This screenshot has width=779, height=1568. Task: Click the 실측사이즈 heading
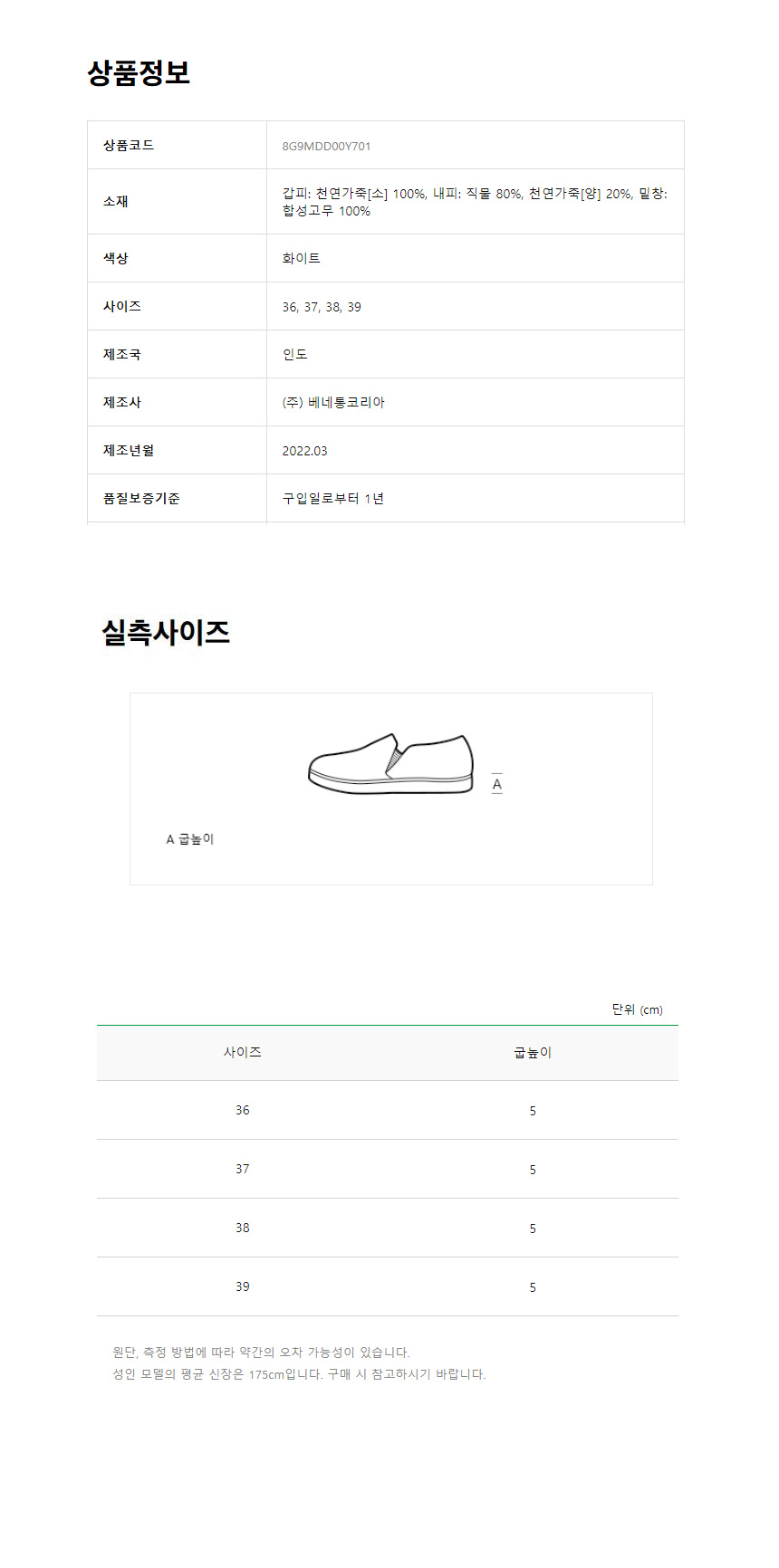pos(166,632)
